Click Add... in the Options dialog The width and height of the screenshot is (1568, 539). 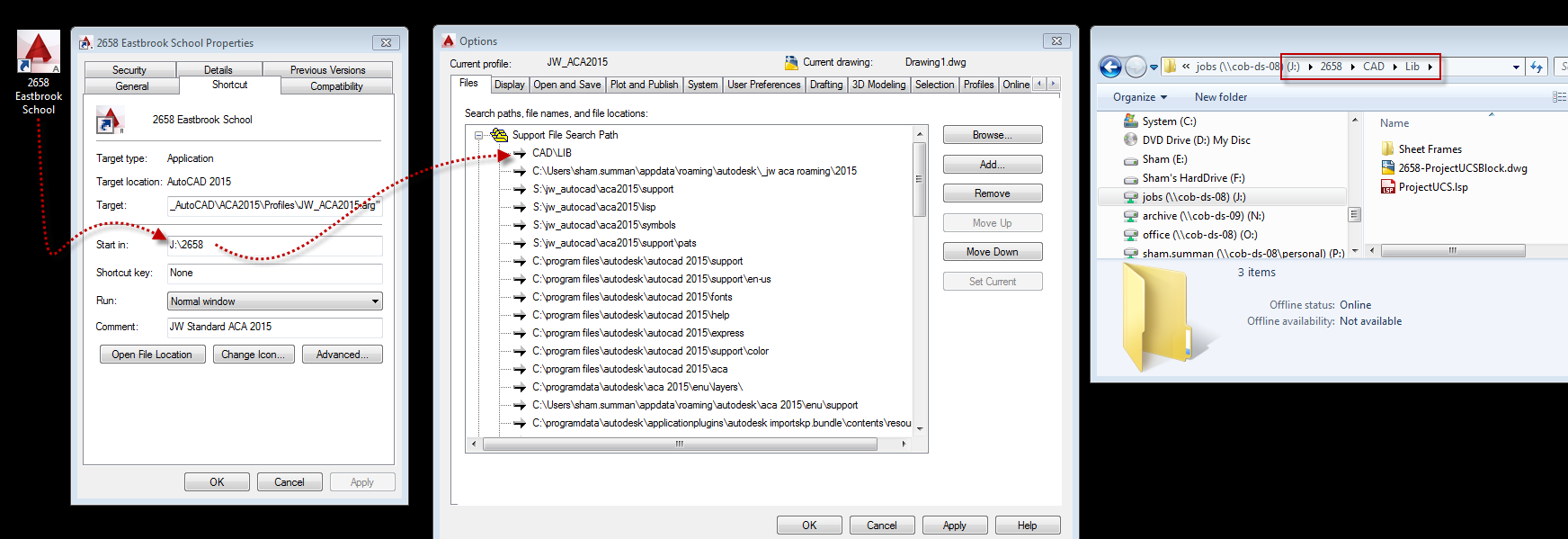click(993, 165)
